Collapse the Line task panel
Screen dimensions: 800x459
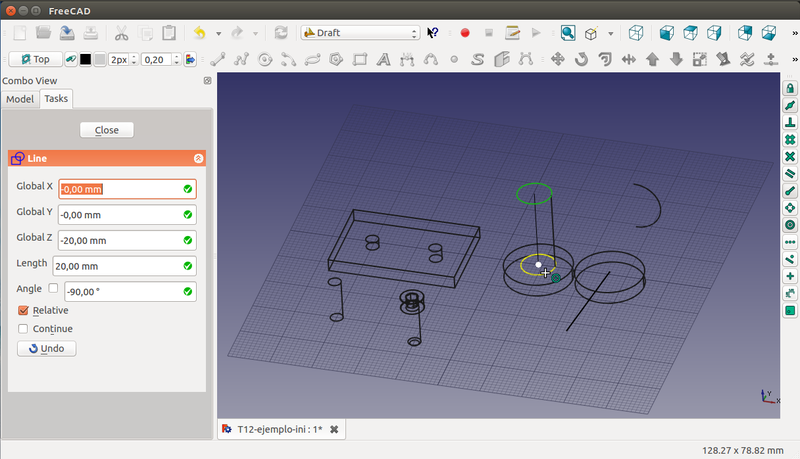pos(198,158)
